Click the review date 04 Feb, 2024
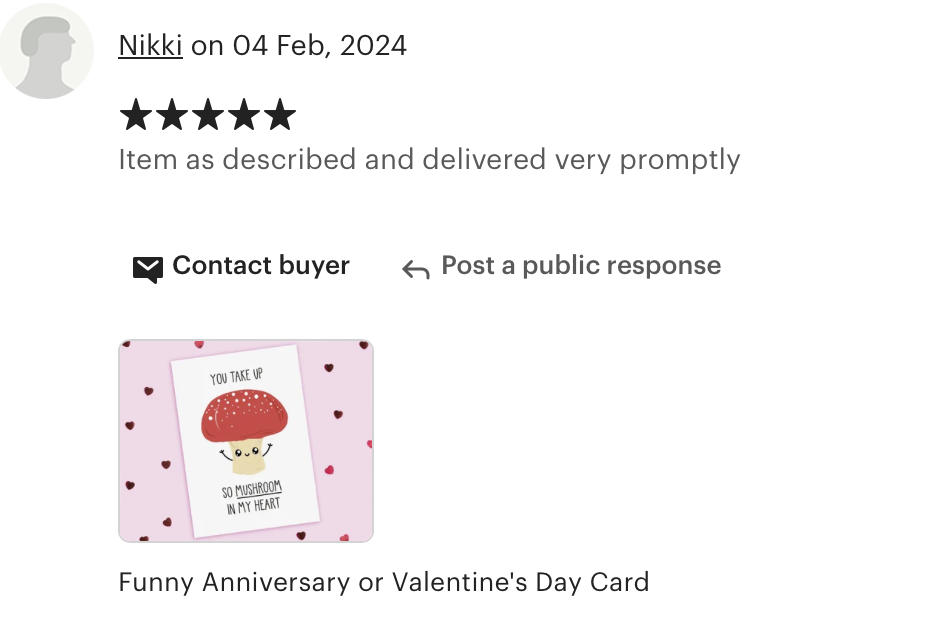Viewport: 930px width, 638px height. click(320, 46)
